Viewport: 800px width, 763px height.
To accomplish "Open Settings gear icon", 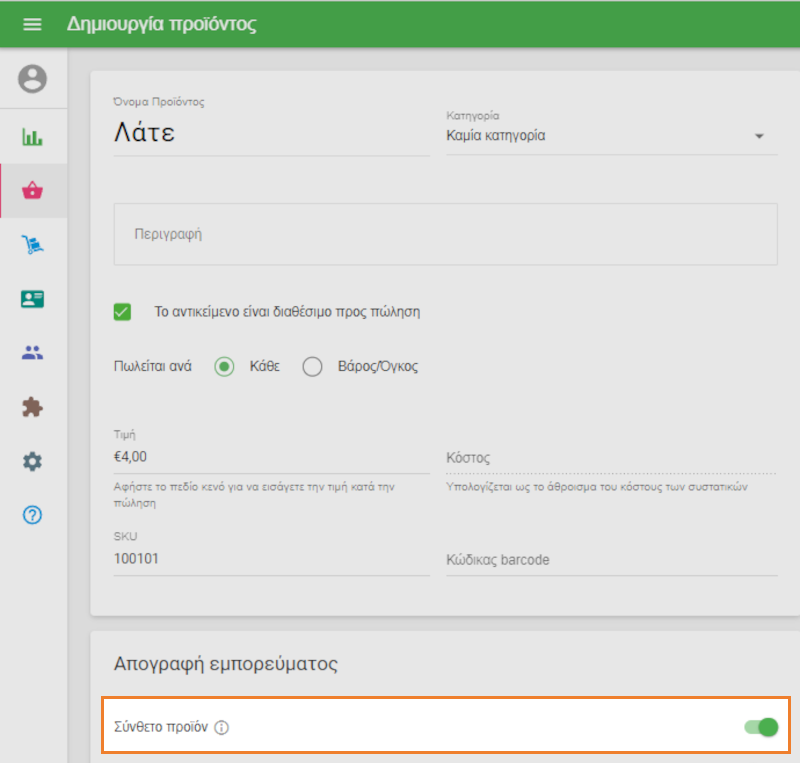I will [x=33, y=461].
